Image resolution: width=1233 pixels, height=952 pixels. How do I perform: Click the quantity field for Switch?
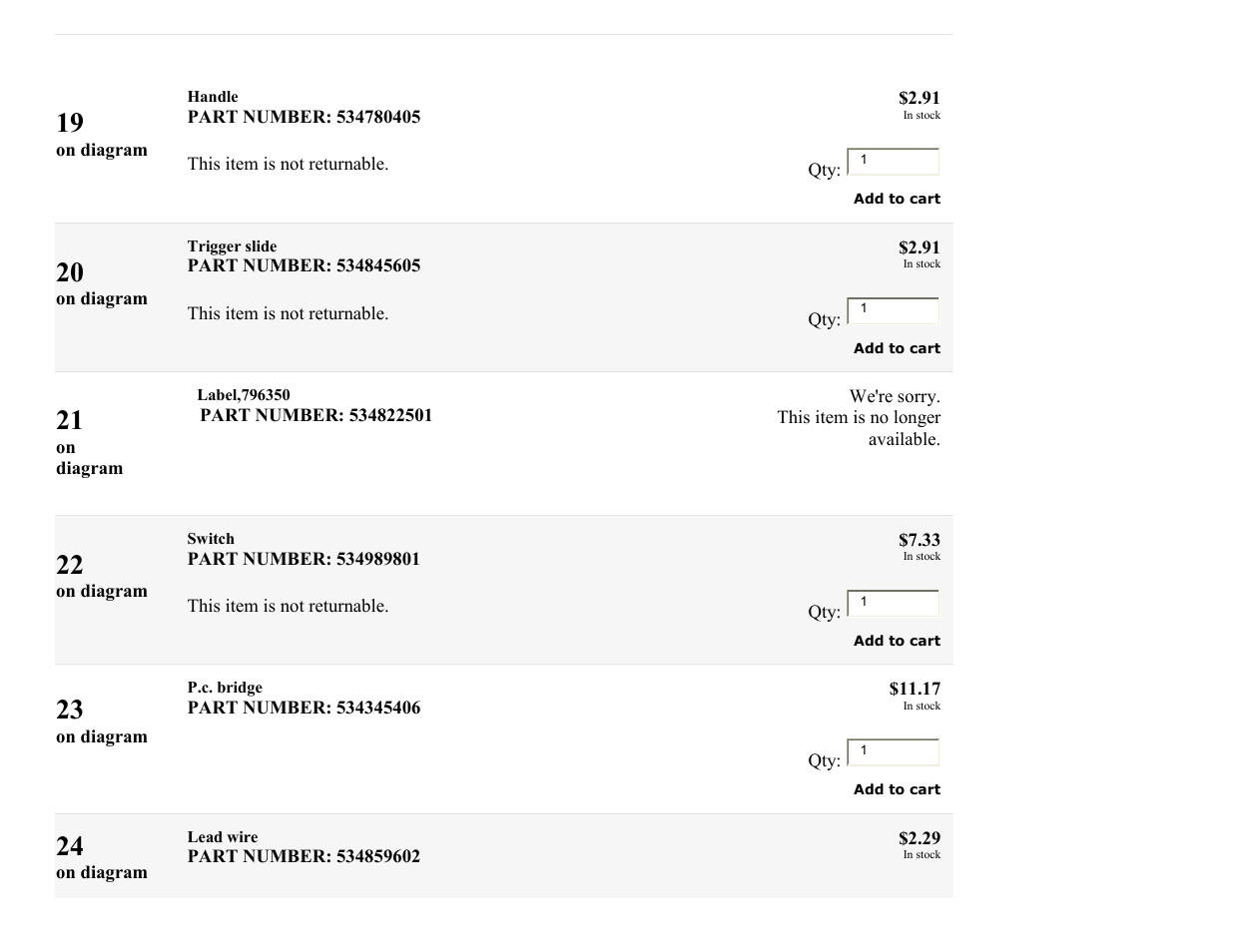pos(894,603)
